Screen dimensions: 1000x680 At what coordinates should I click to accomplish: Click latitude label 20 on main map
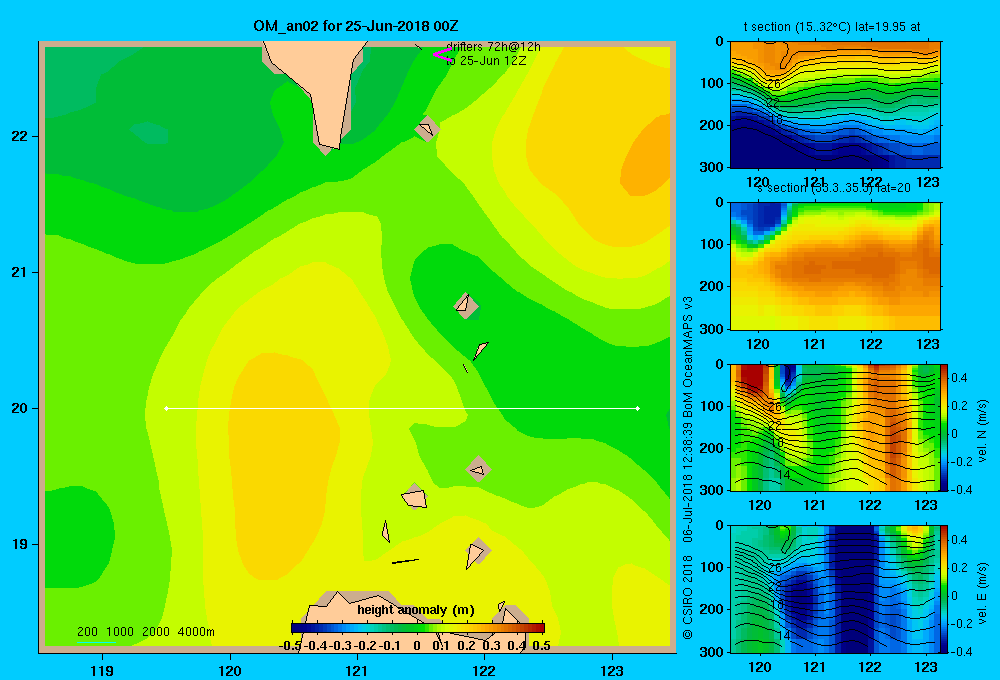pyautogui.click(x=20, y=408)
